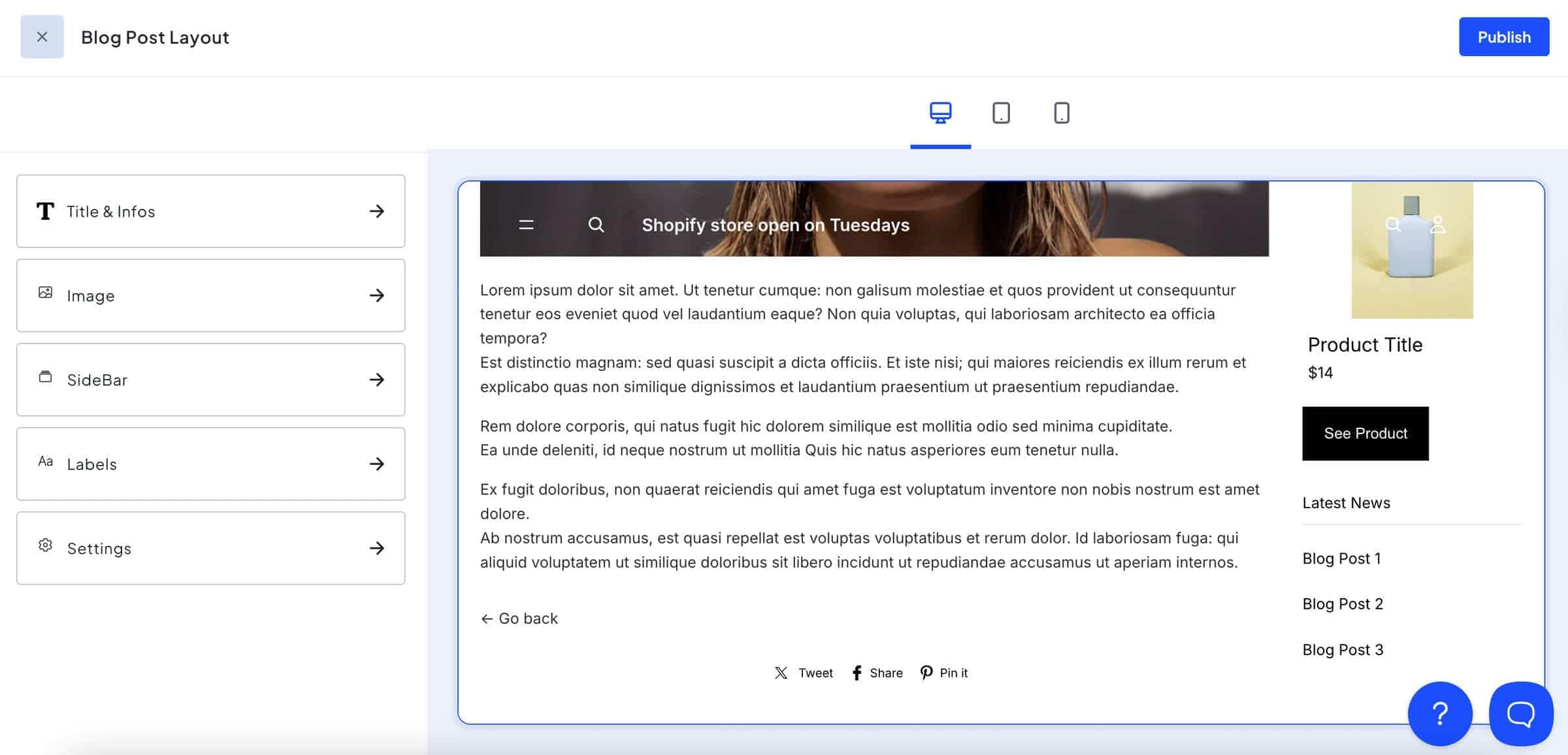Switch to mobile phone preview
The image size is (1568, 755).
click(1062, 113)
